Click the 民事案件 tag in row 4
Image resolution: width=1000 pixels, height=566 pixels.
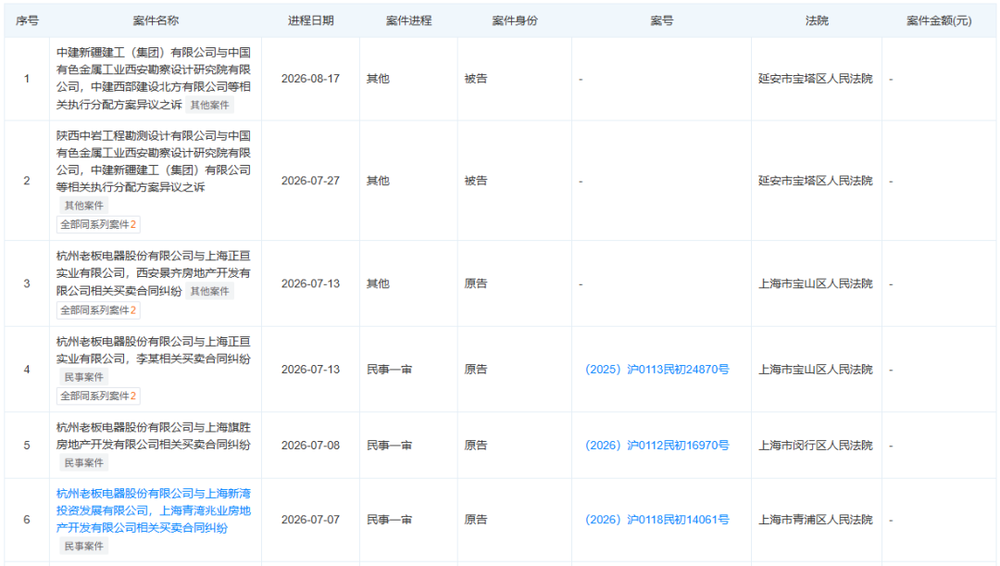[84, 377]
